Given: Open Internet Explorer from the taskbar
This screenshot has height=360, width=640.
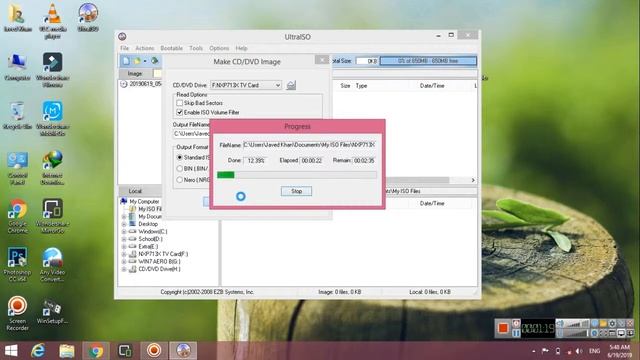Looking at the screenshot, I should pyautogui.click(x=38, y=351).
